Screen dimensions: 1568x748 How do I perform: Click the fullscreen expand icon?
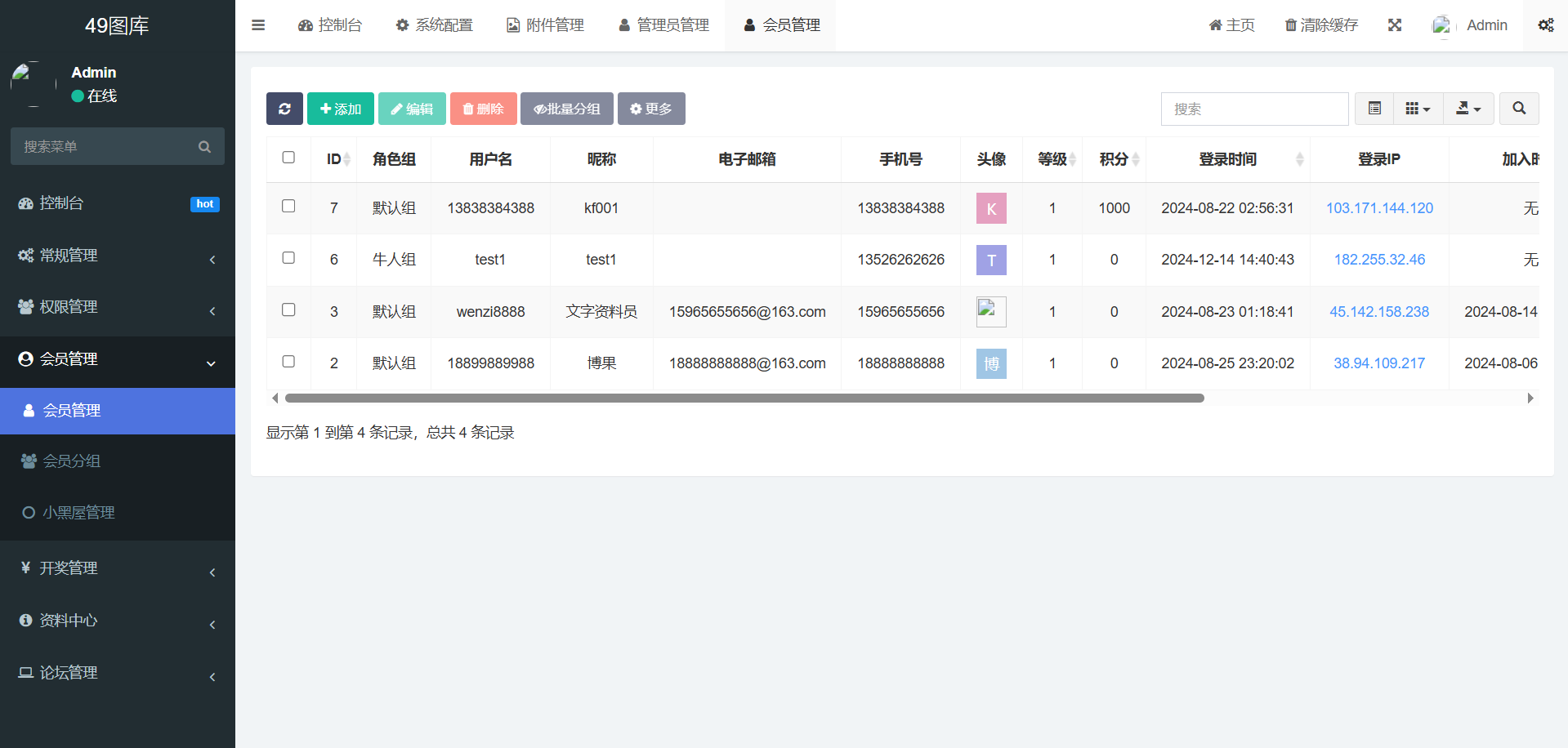1395,25
